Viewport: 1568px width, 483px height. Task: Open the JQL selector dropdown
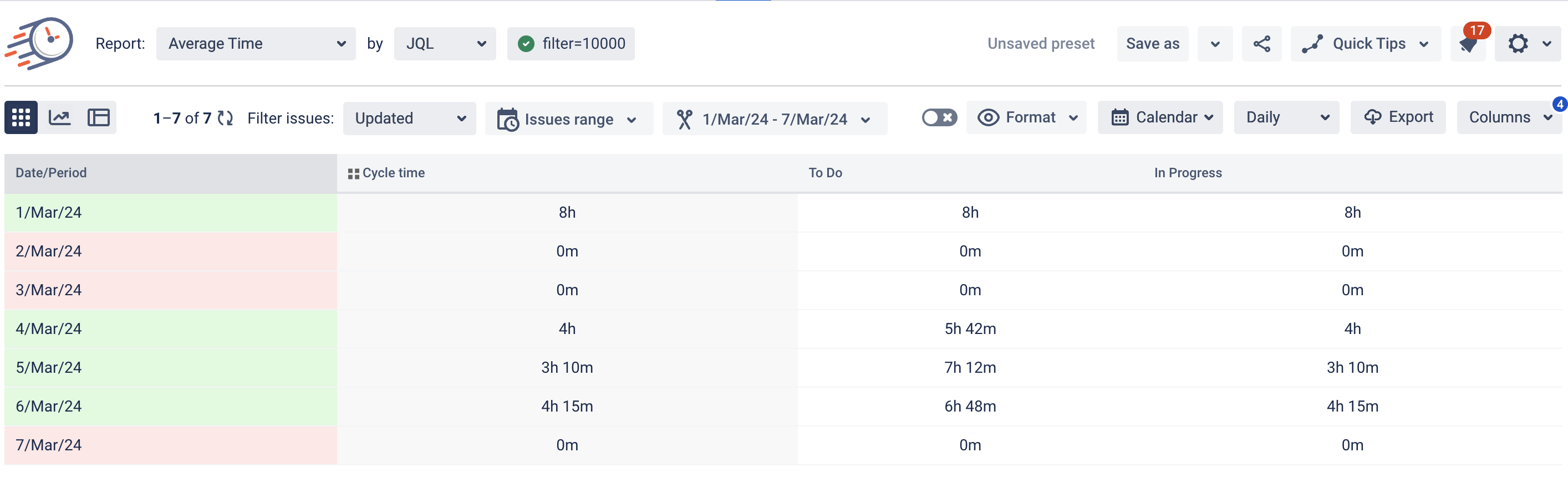coord(445,44)
